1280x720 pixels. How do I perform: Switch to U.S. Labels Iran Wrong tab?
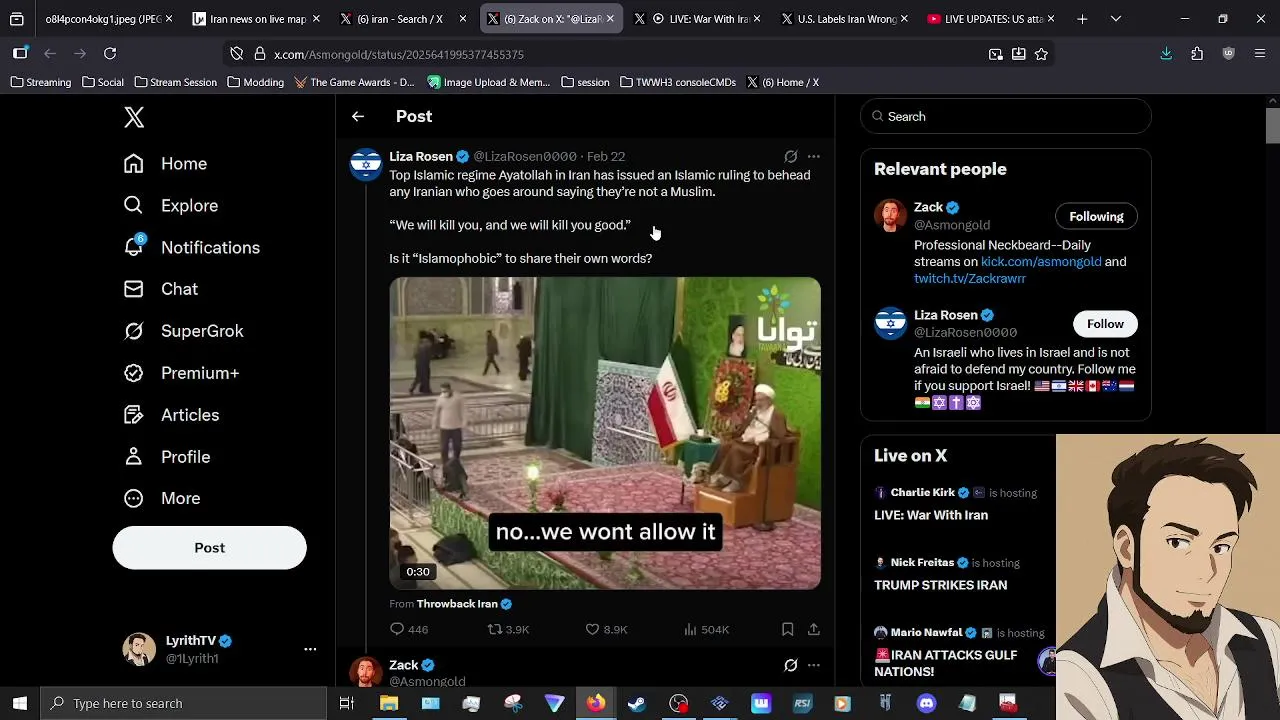(845, 19)
